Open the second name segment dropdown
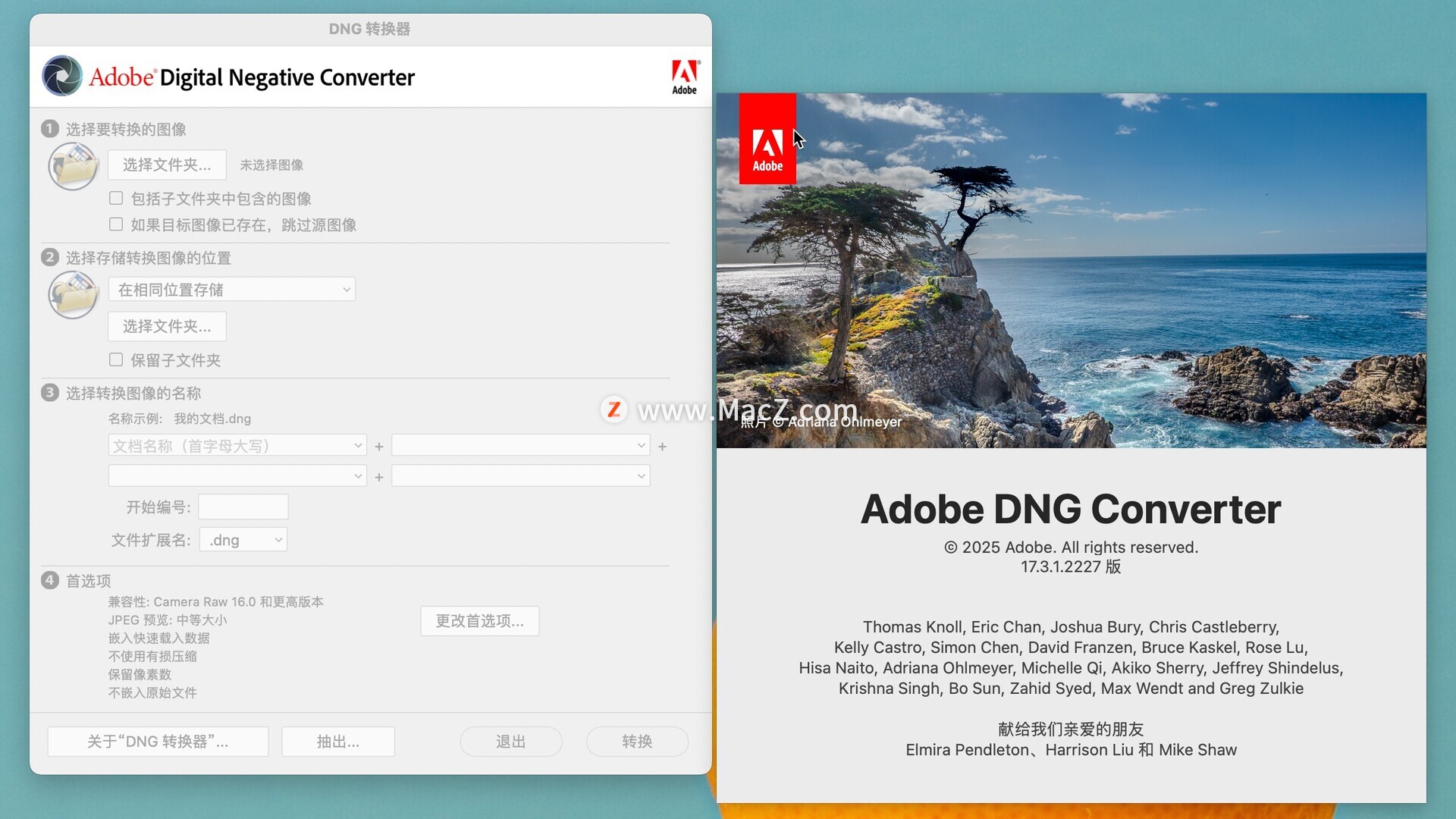 pyautogui.click(x=521, y=446)
